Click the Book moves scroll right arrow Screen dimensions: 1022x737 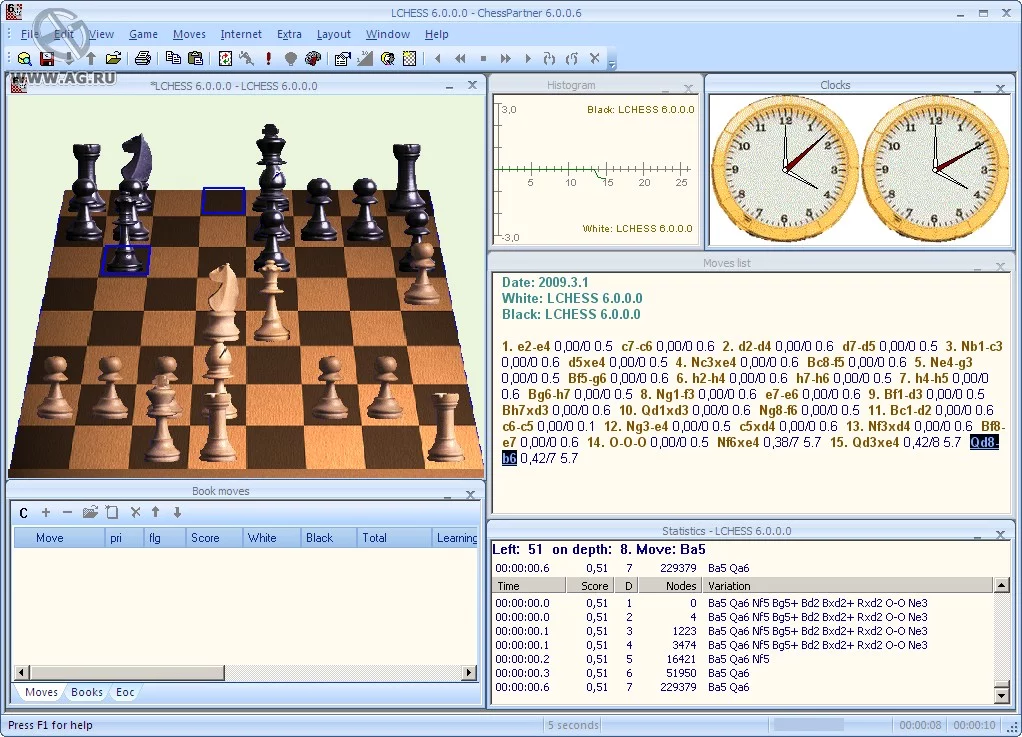[x=469, y=672]
